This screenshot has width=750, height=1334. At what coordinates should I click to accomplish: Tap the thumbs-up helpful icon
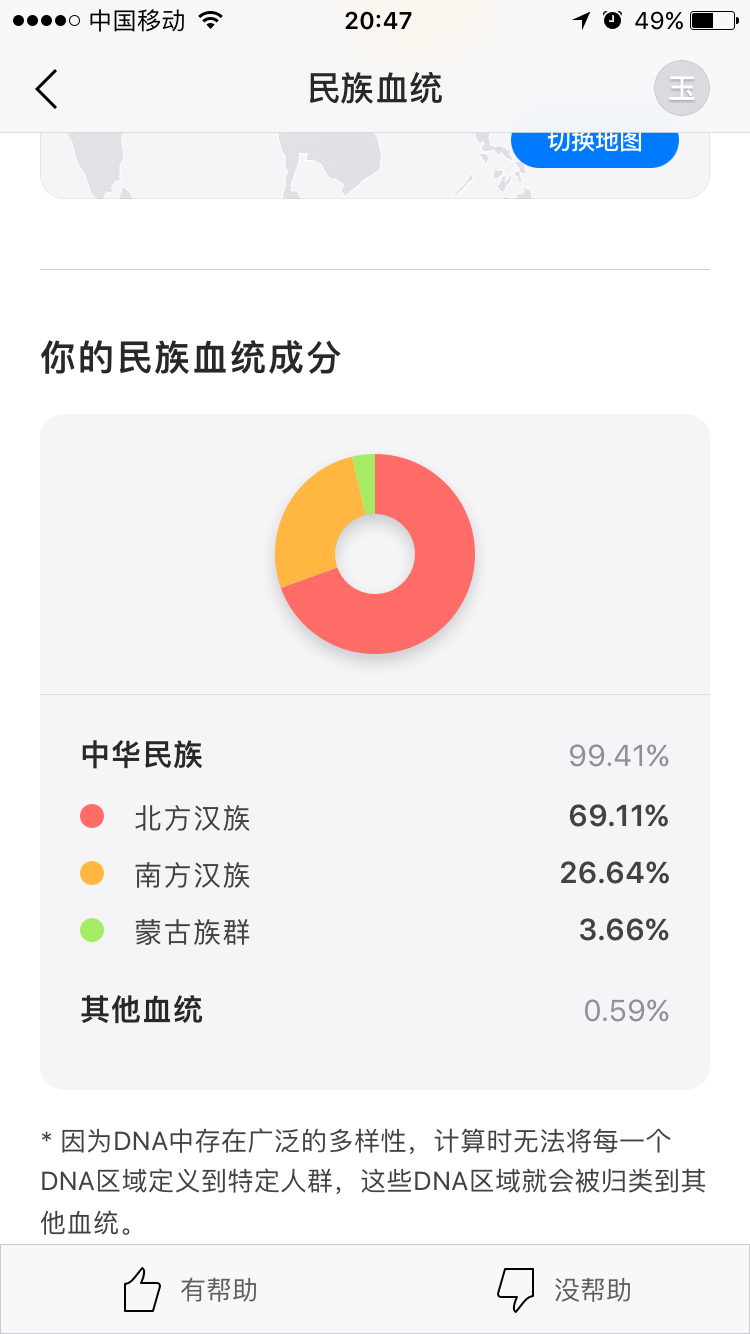pyautogui.click(x=142, y=1290)
